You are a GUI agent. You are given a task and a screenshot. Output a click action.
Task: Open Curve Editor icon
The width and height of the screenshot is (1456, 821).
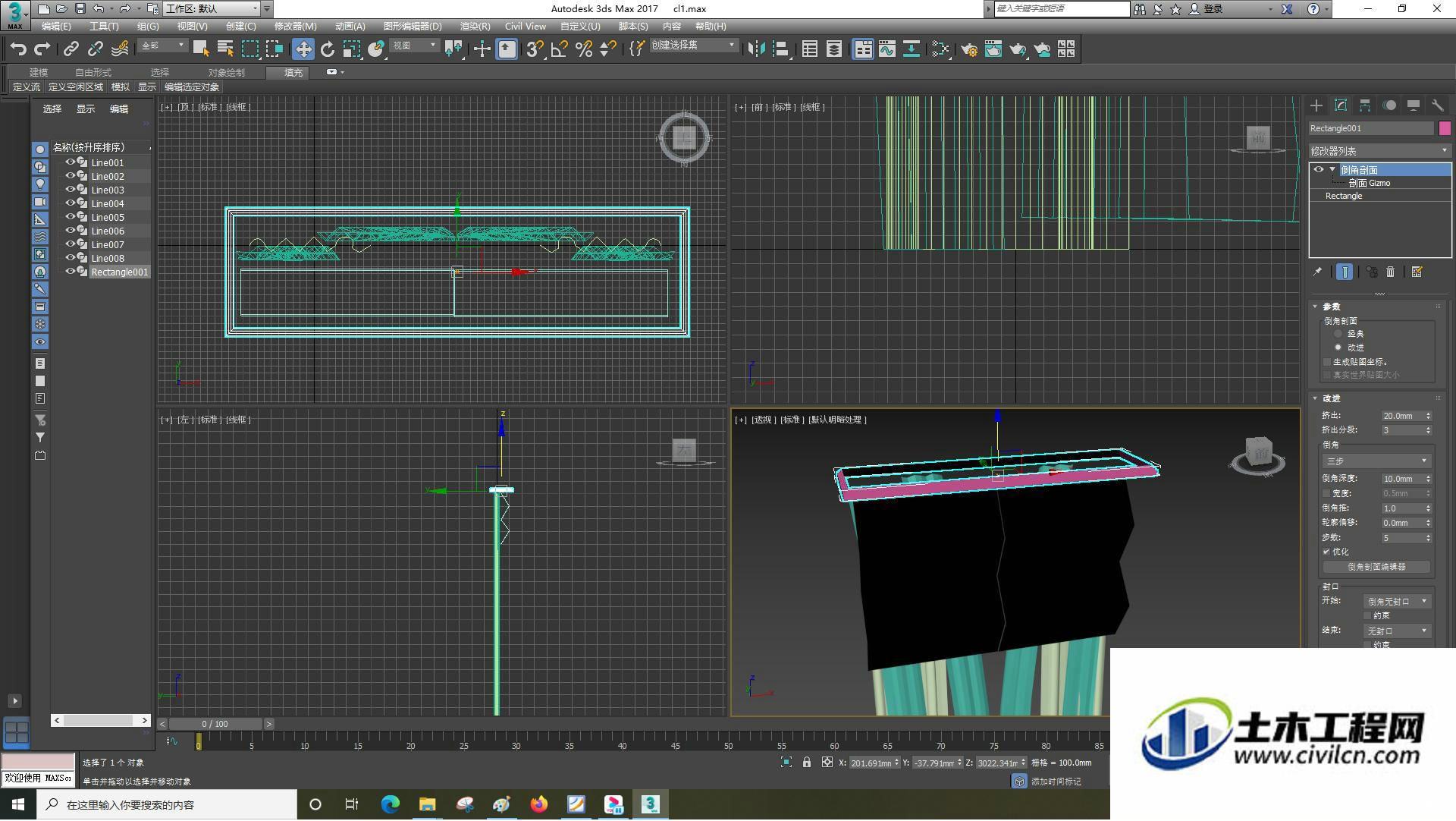pos(887,49)
